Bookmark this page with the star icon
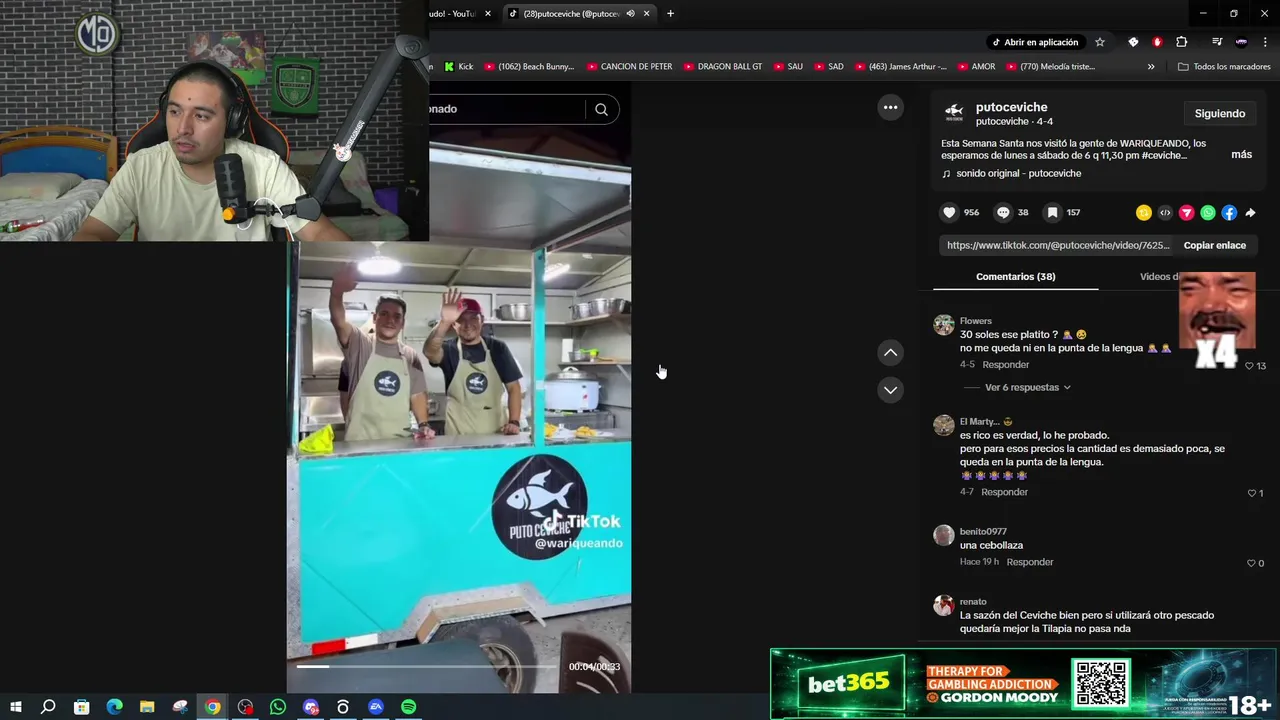 pos(1100,42)
